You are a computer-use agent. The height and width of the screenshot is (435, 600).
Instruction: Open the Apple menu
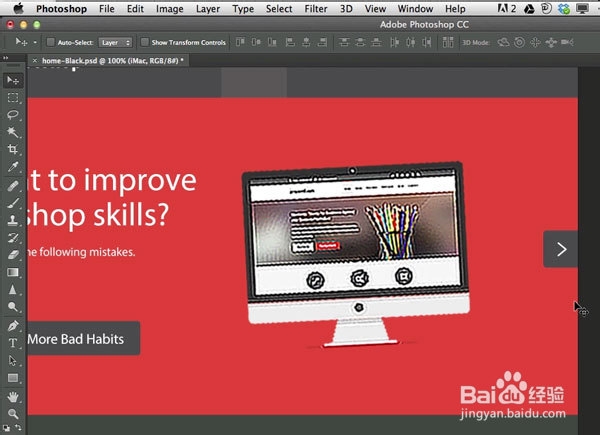tap(18, 8)
